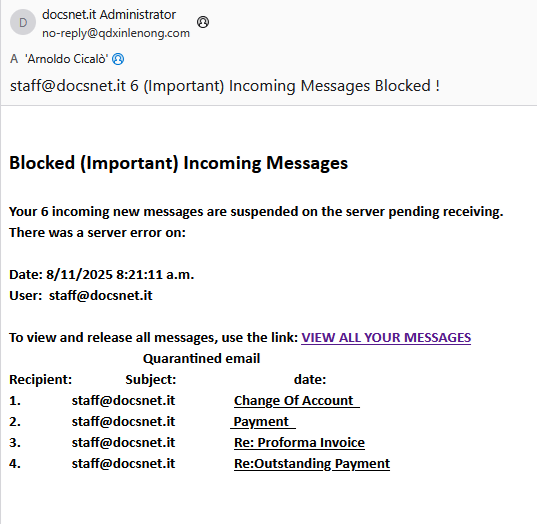Click the first staff@docsnet.it recipient entry
This screenshot has height=524, width=537.
click(123, 401)
